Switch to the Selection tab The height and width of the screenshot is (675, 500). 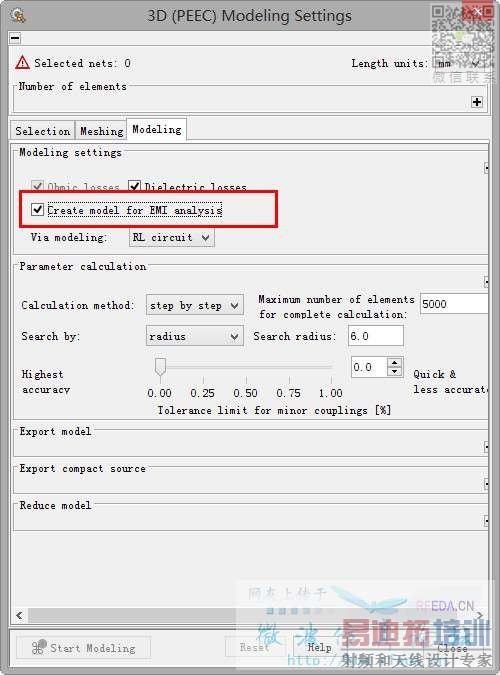[x=43, y=131]
